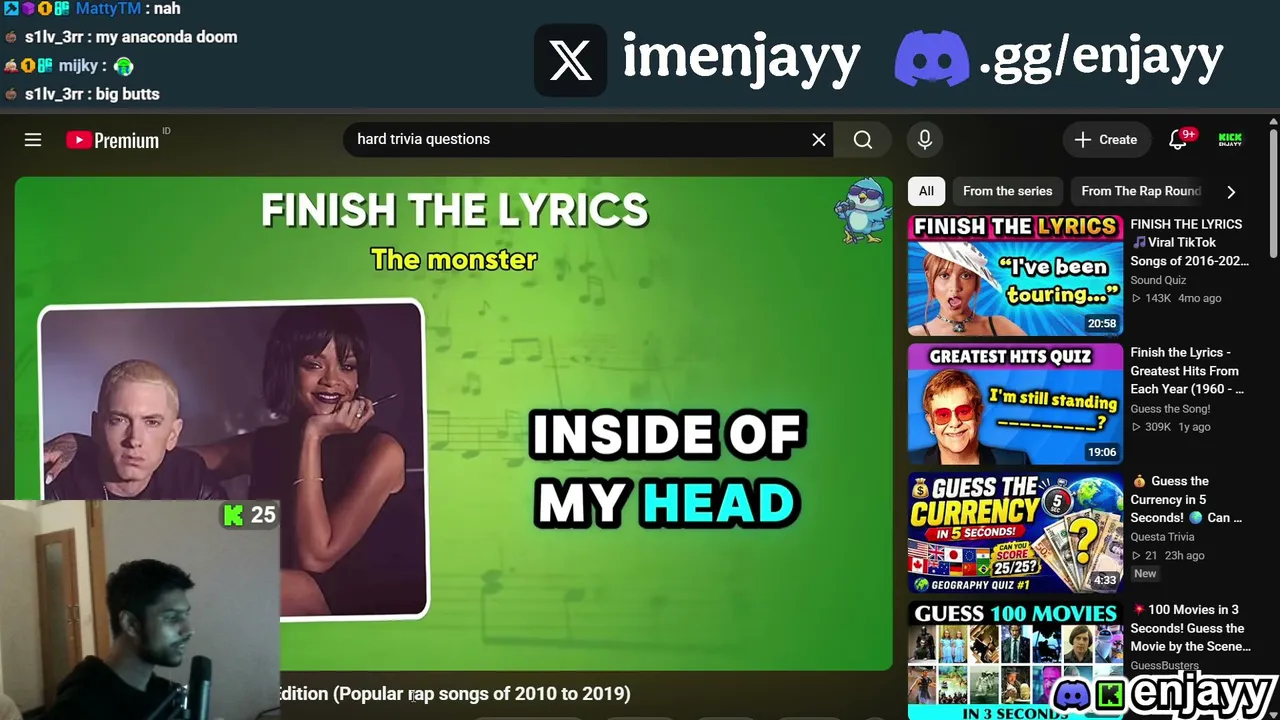Click MattyTM username in chat

pyautogui.click(x=110, y=9)
